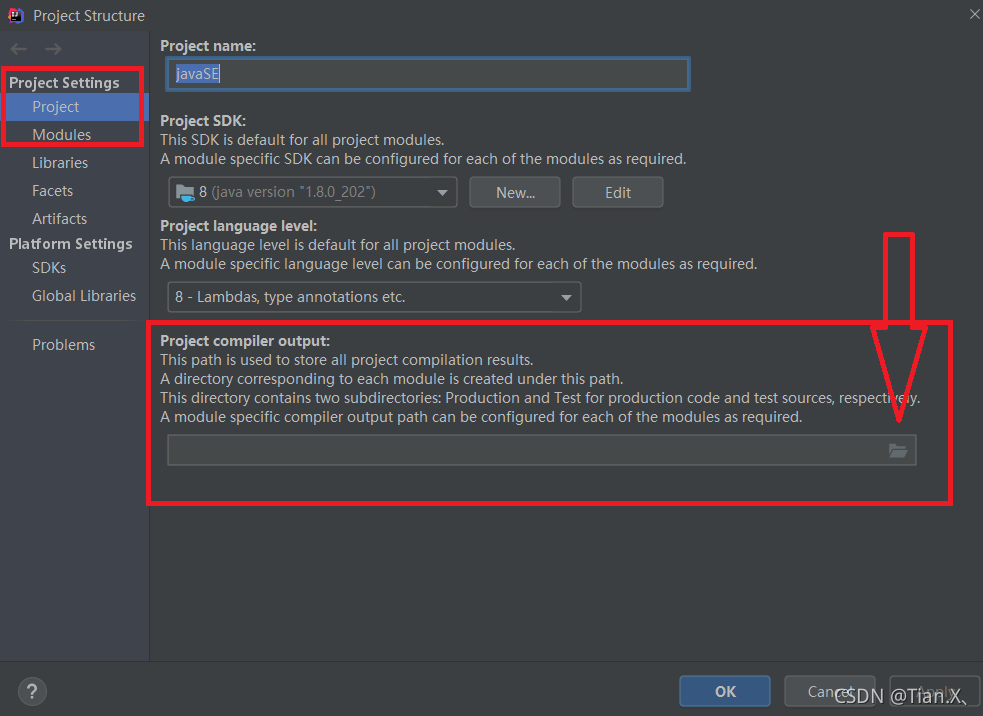Click the back navigation arrow

point(19,49)
